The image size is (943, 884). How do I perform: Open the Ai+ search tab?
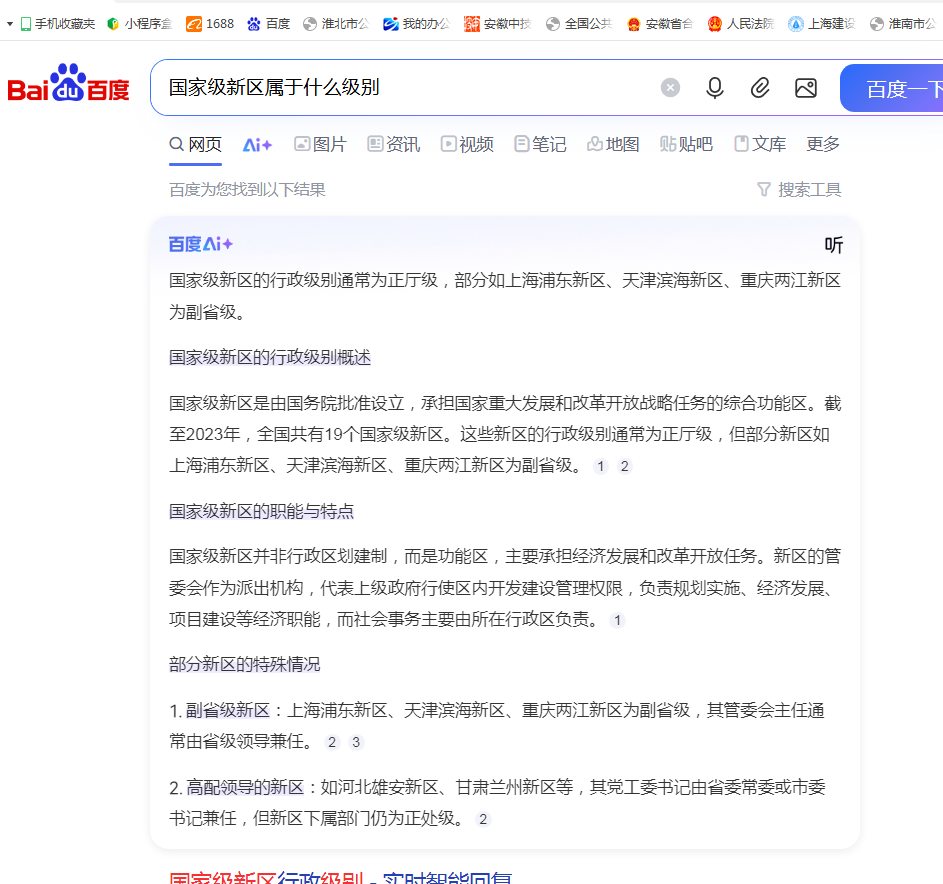click(x=257, y=144)
